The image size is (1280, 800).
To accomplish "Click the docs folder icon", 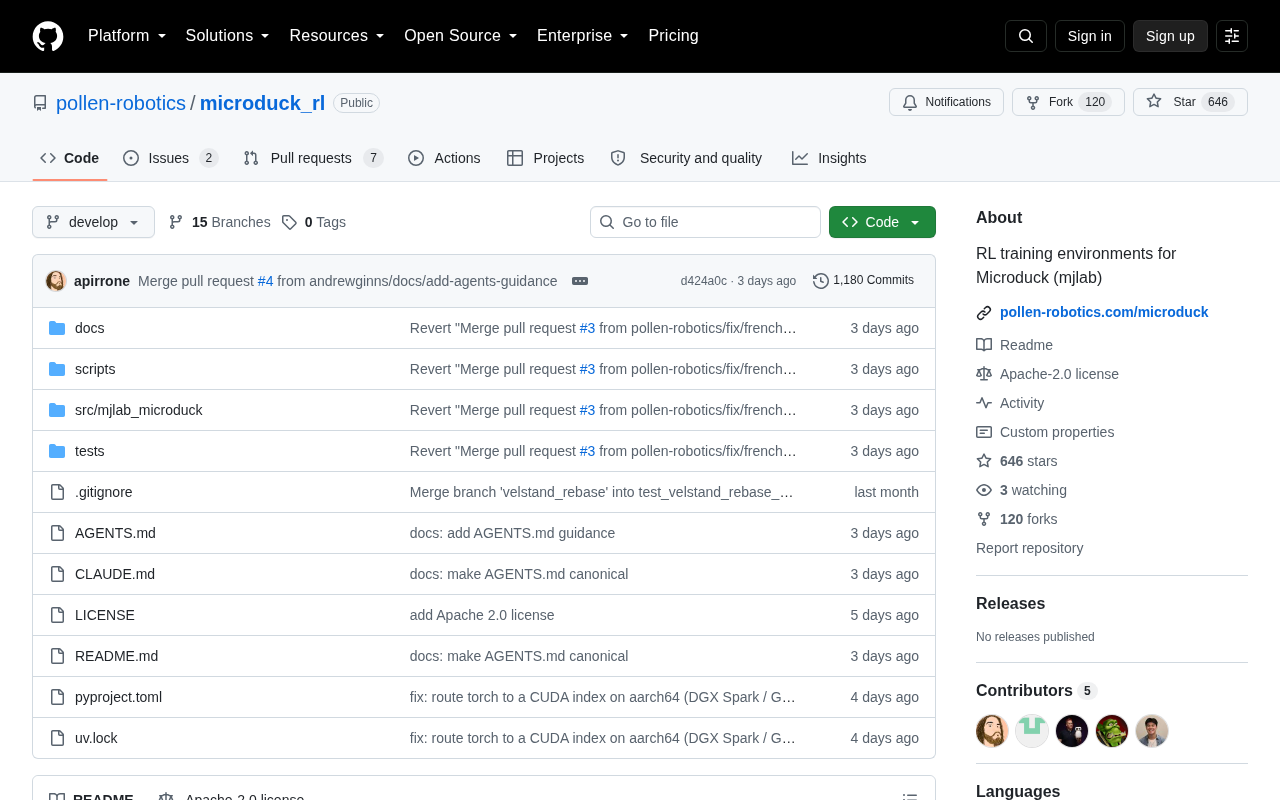I will pyautogui.click(x=57, y=328).
